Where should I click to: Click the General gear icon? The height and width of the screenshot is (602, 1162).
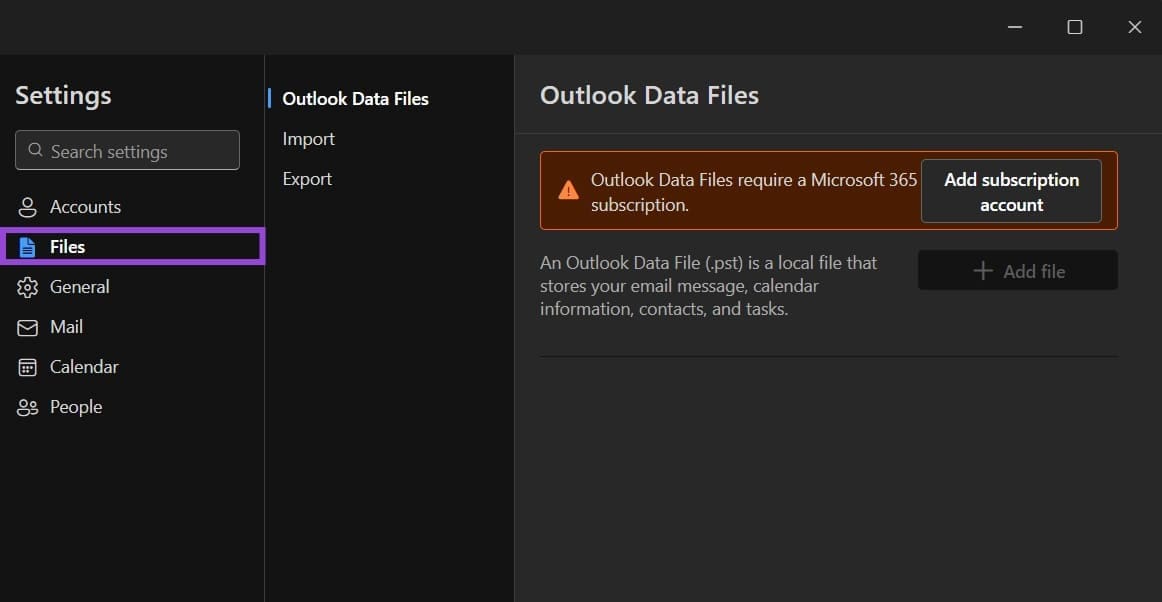28,287
